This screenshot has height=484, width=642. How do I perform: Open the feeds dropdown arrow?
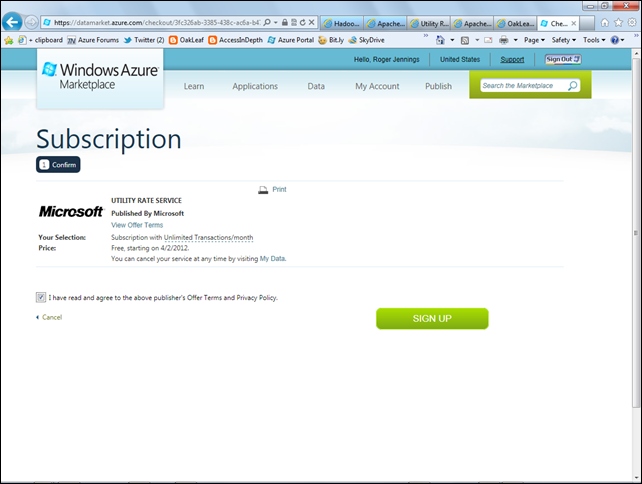[x=477, y=40]
